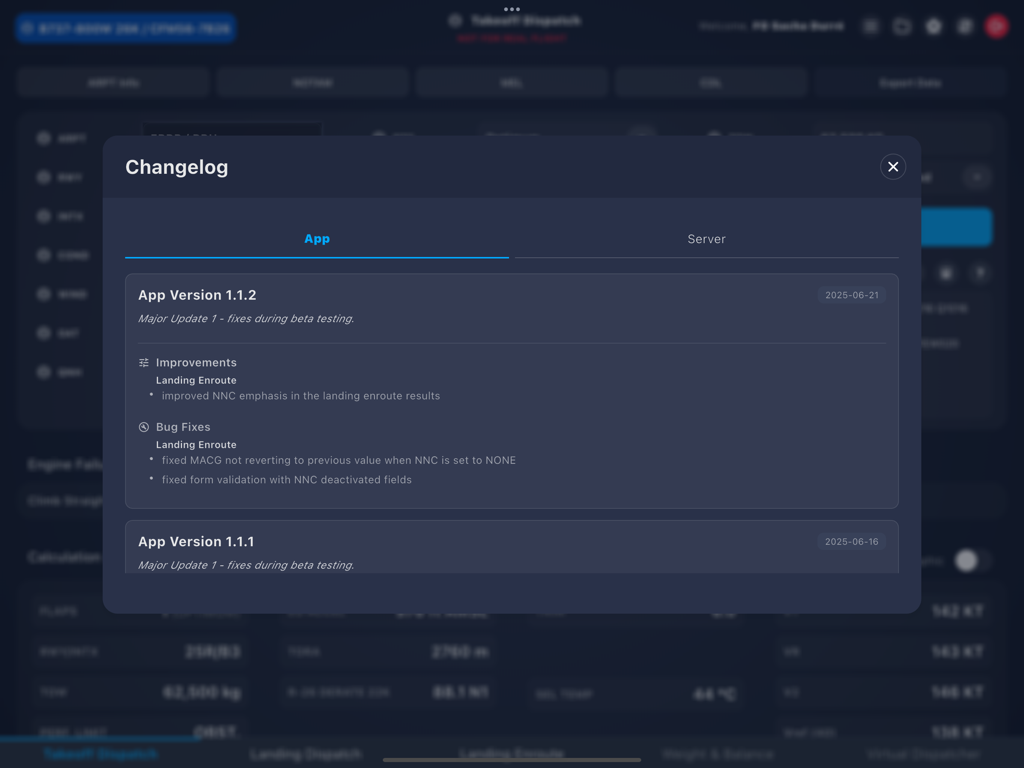Click the OAT sidebar icon
Image resolution: width=1024 pixels, height=768 pixels.
click(44, 333)
